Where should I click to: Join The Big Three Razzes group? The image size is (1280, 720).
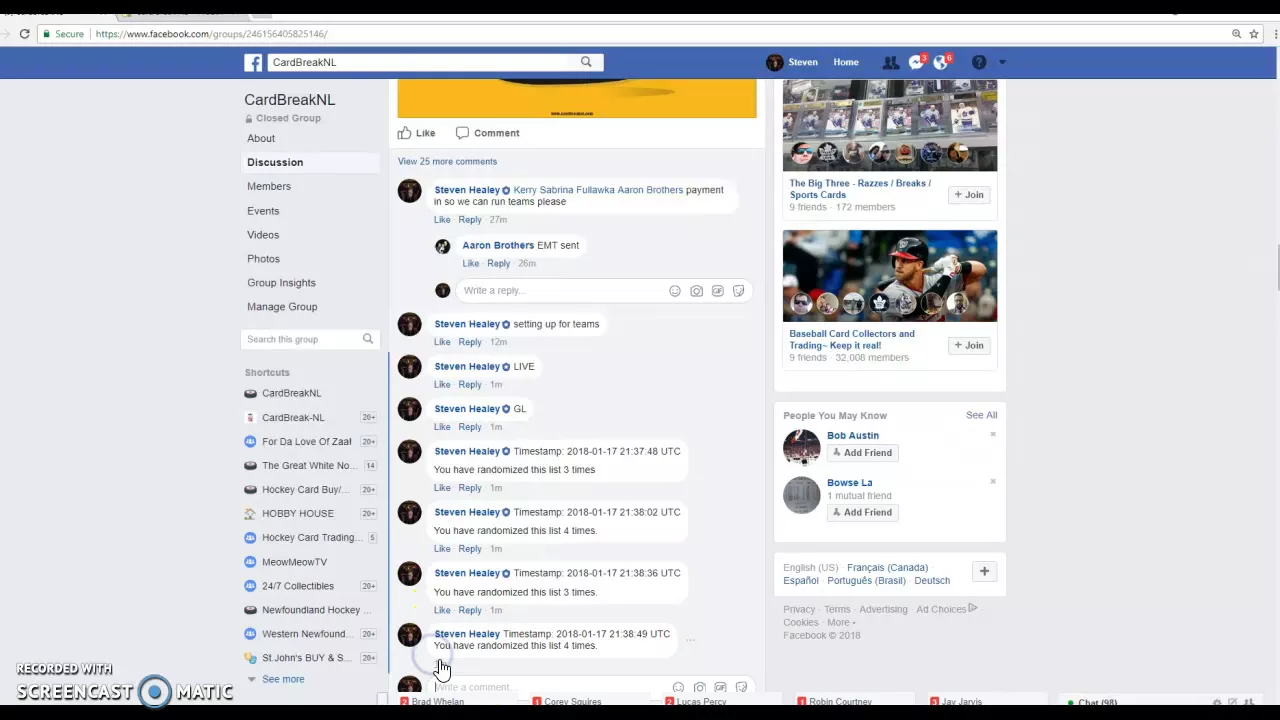(x=969, y=195)
